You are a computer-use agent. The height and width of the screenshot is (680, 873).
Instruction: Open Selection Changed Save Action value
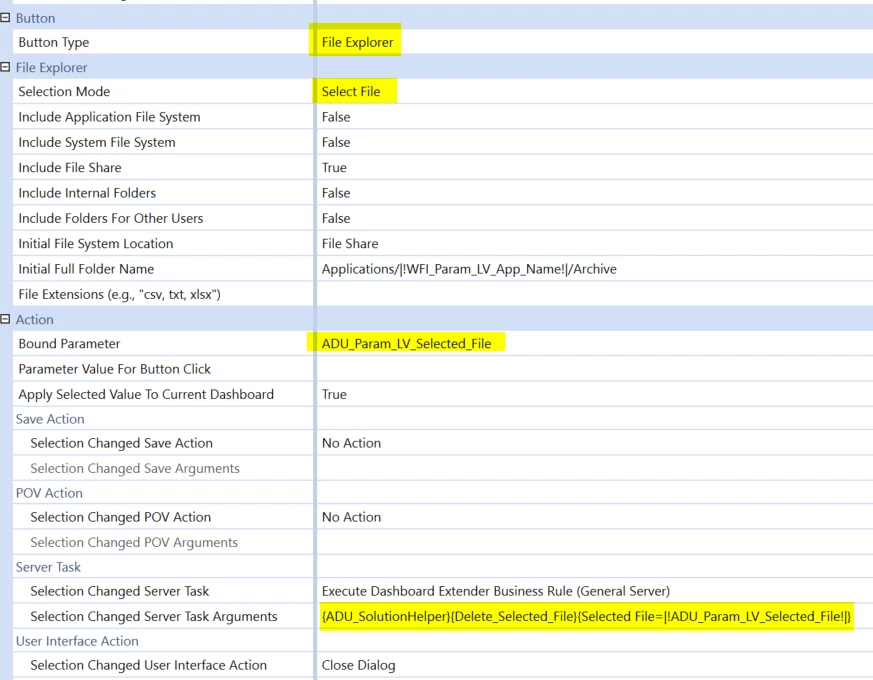pyautogui.click(x=595, y=443)
